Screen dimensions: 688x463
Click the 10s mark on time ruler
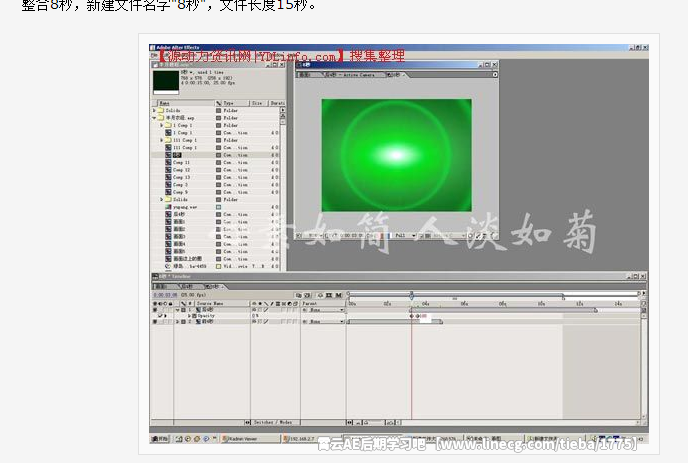(x=541, y=304)
